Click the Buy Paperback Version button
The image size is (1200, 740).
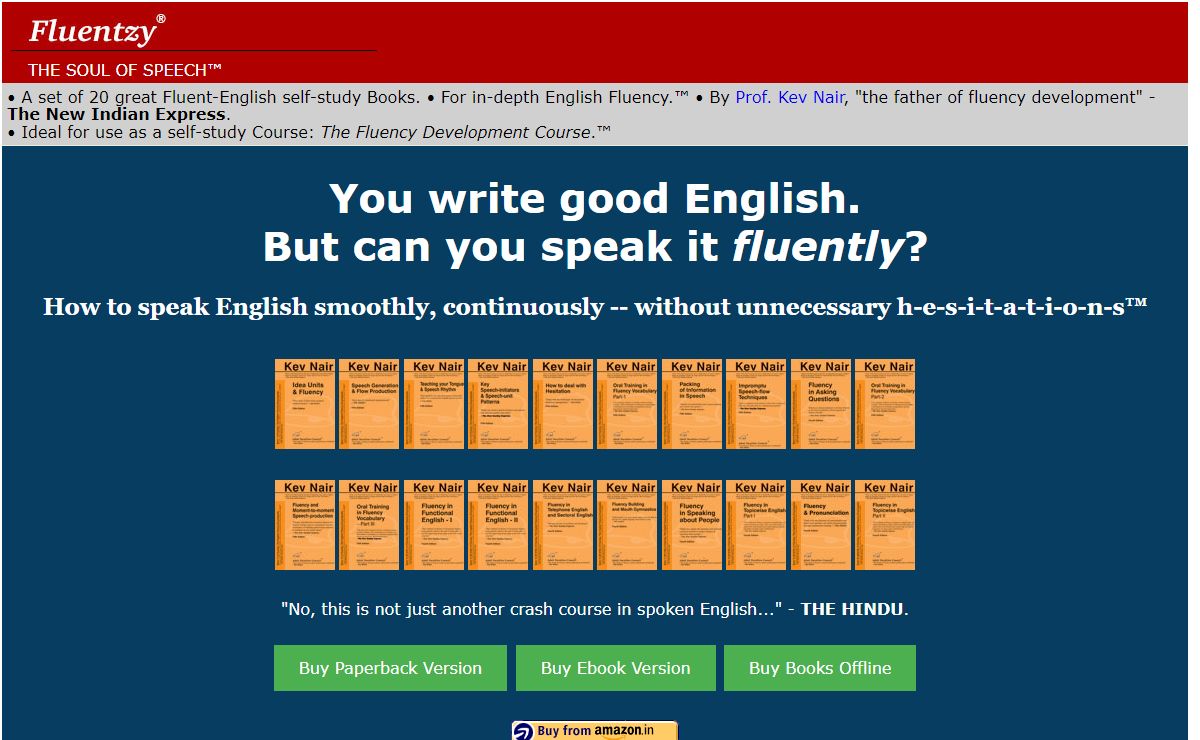point(390,668)
